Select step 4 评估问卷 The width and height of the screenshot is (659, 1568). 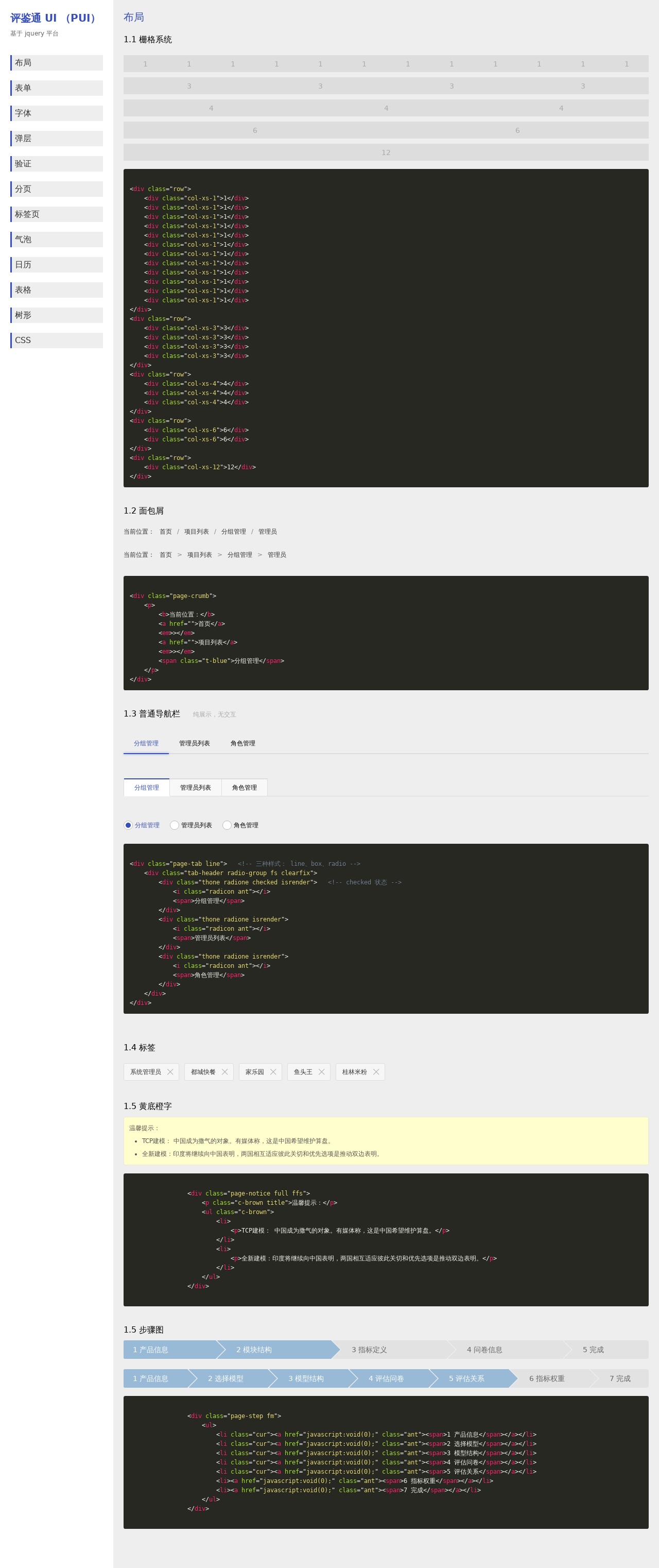point(394,1378)
